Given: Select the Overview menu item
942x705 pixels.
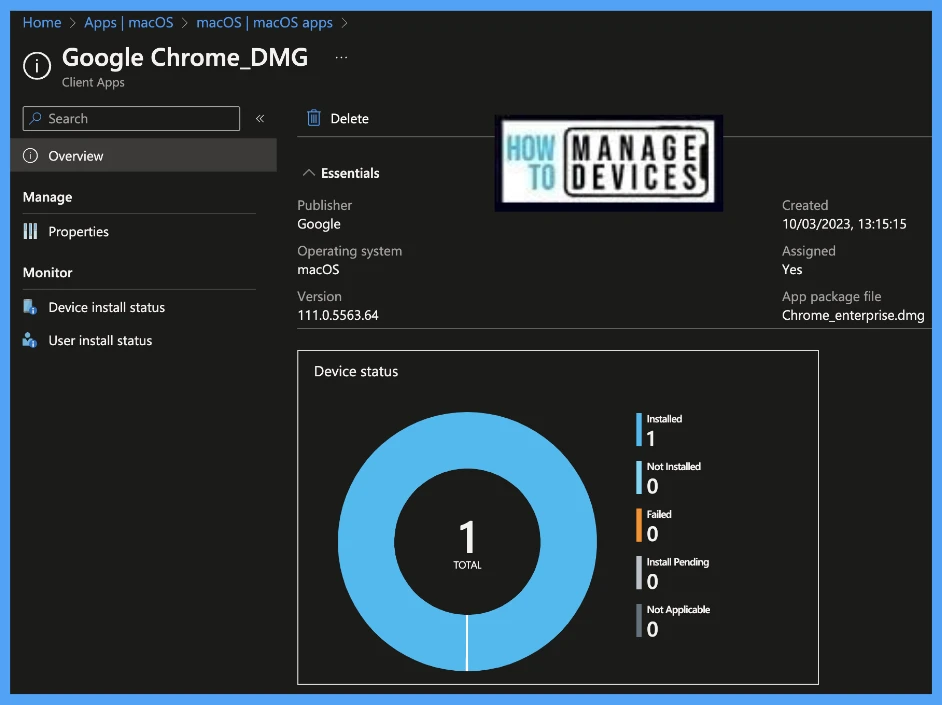Looking at the screenshot, I should pyautogui.click(x=144, y=156).
